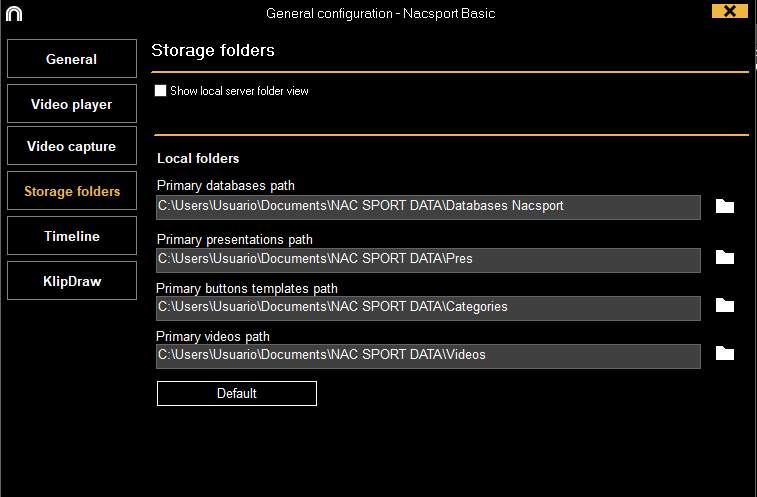Screen dimensions: 757x497
Task: Select the Storage folders tab
Action: click(72, 191)
